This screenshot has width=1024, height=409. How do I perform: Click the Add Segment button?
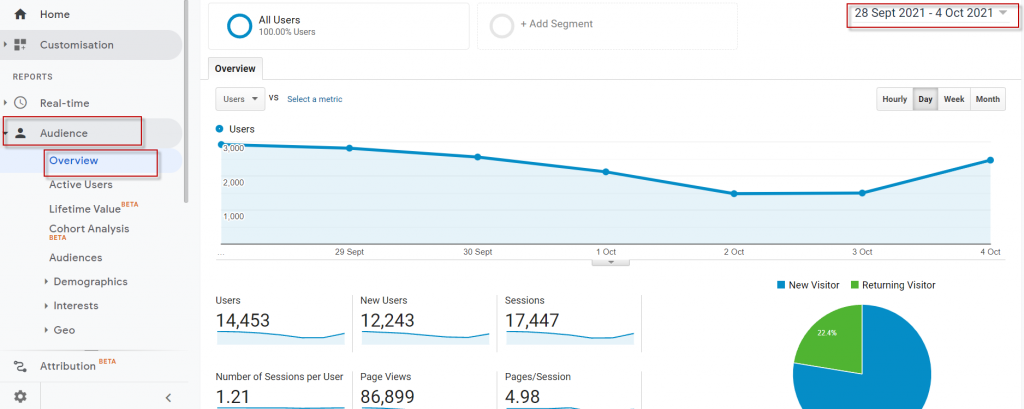click(x=556, y=24)
